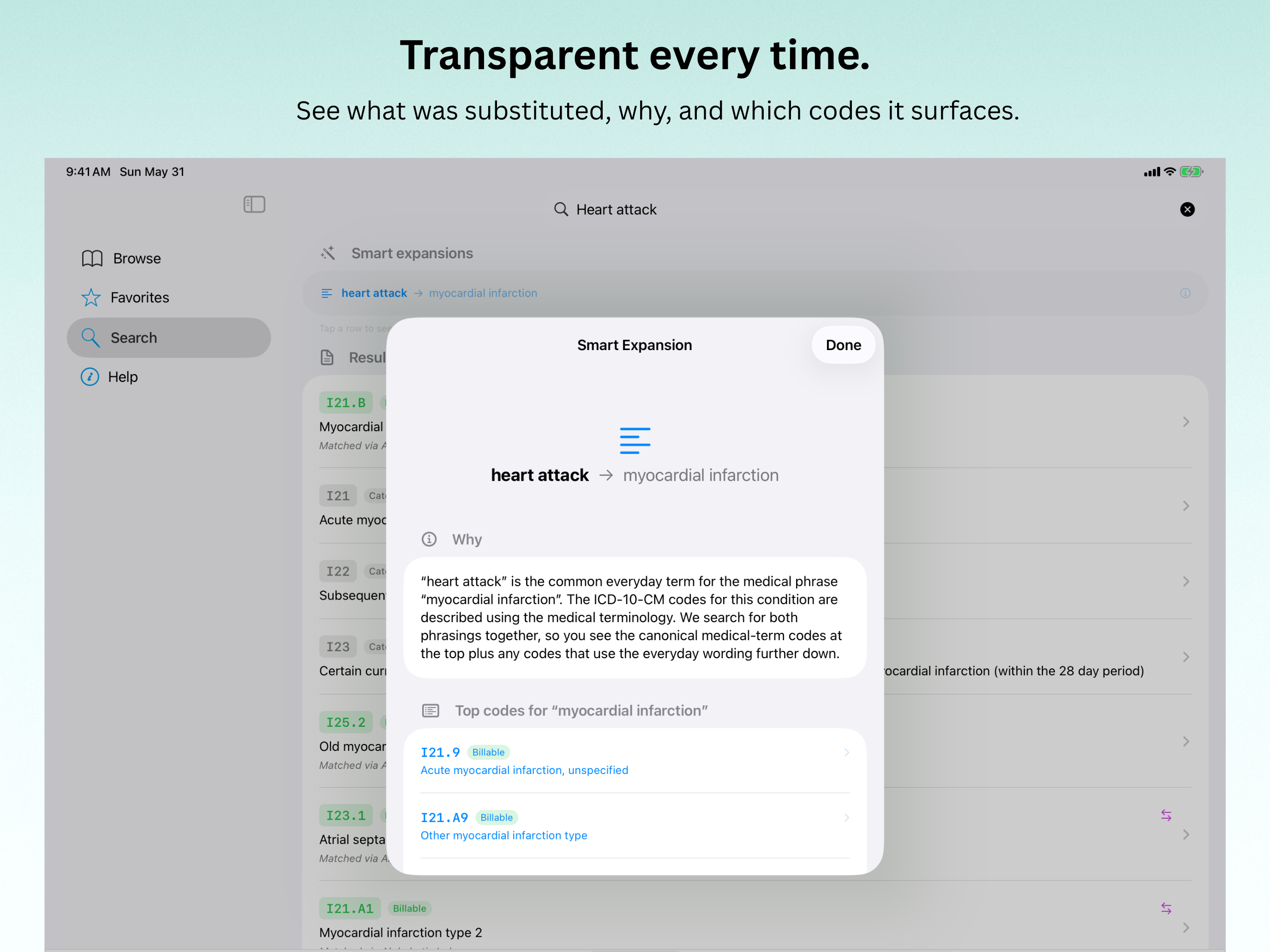Open the I25.2 result chevron
The height and width of the screenshot is (952, 1270).
(1186, 741)
